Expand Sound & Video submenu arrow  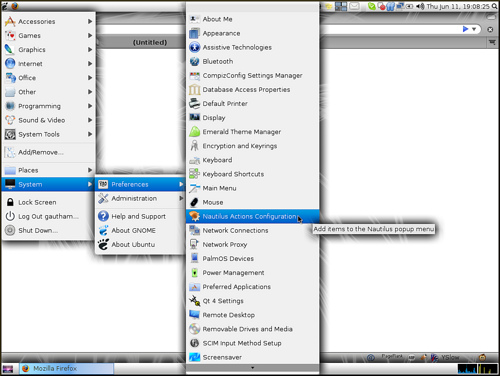90,120
